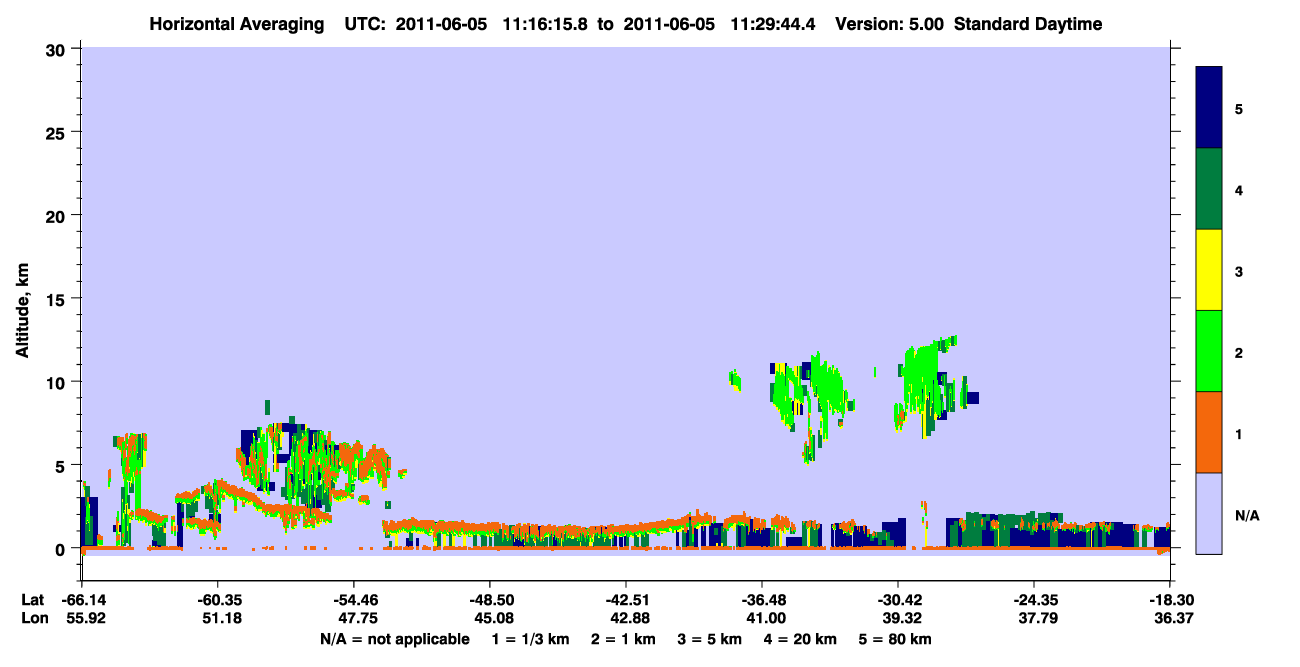Image resolution: width=1300 pixels, height=667 pixels.
Task: Click the '3 = 5 km' legend text
Action: 711,639
